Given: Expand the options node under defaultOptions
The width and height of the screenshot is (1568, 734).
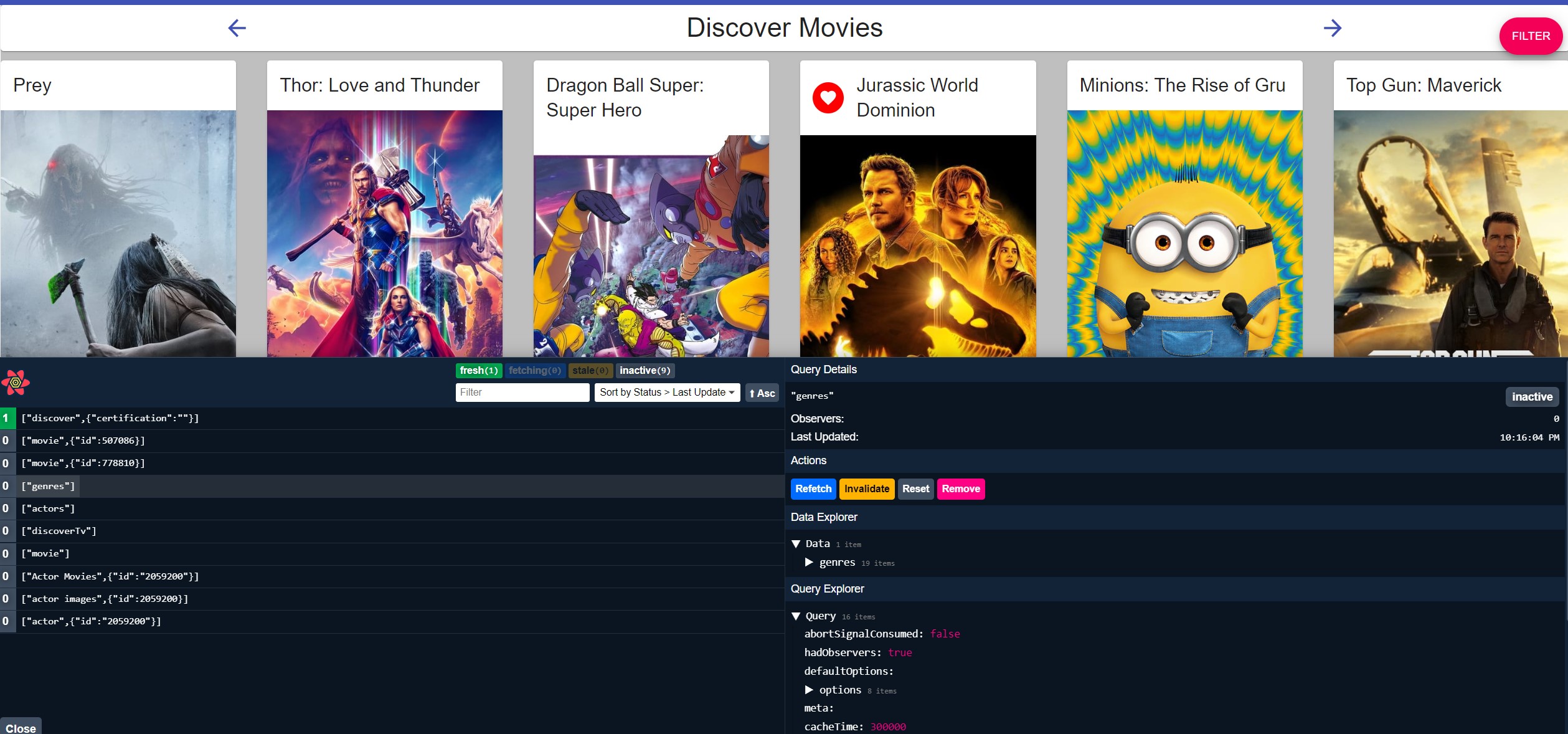Looking at the screenshot, I should tap(810, 690).
